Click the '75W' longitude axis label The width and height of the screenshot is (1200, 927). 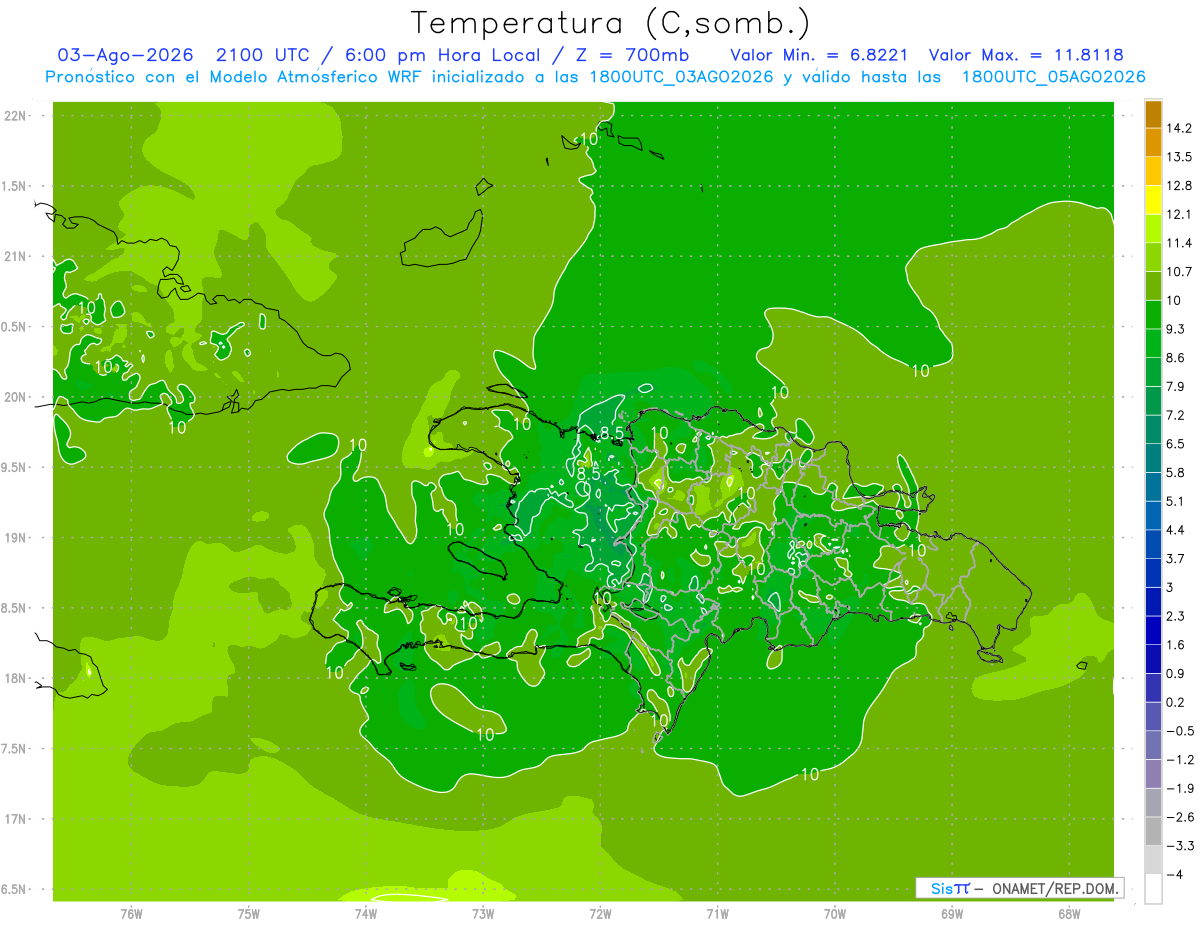coord(249,913)
